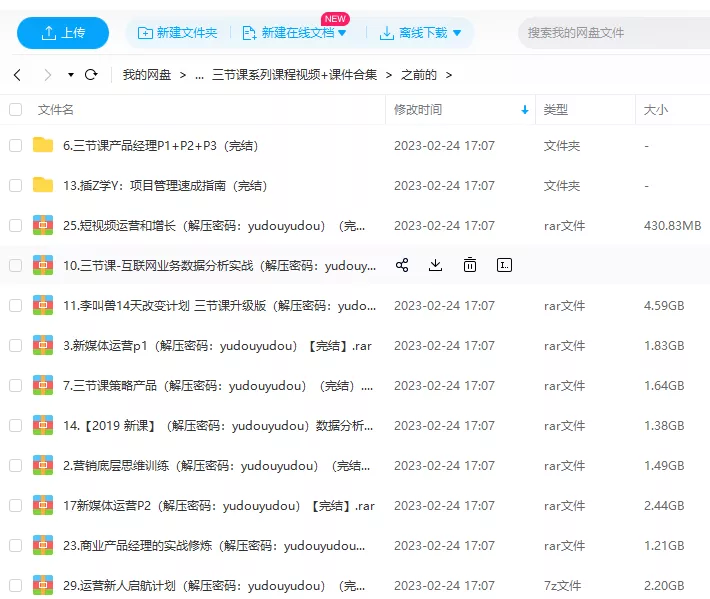
Task: Select the checkbox for 29.运营新人启航计划
Action: [15, 585]
